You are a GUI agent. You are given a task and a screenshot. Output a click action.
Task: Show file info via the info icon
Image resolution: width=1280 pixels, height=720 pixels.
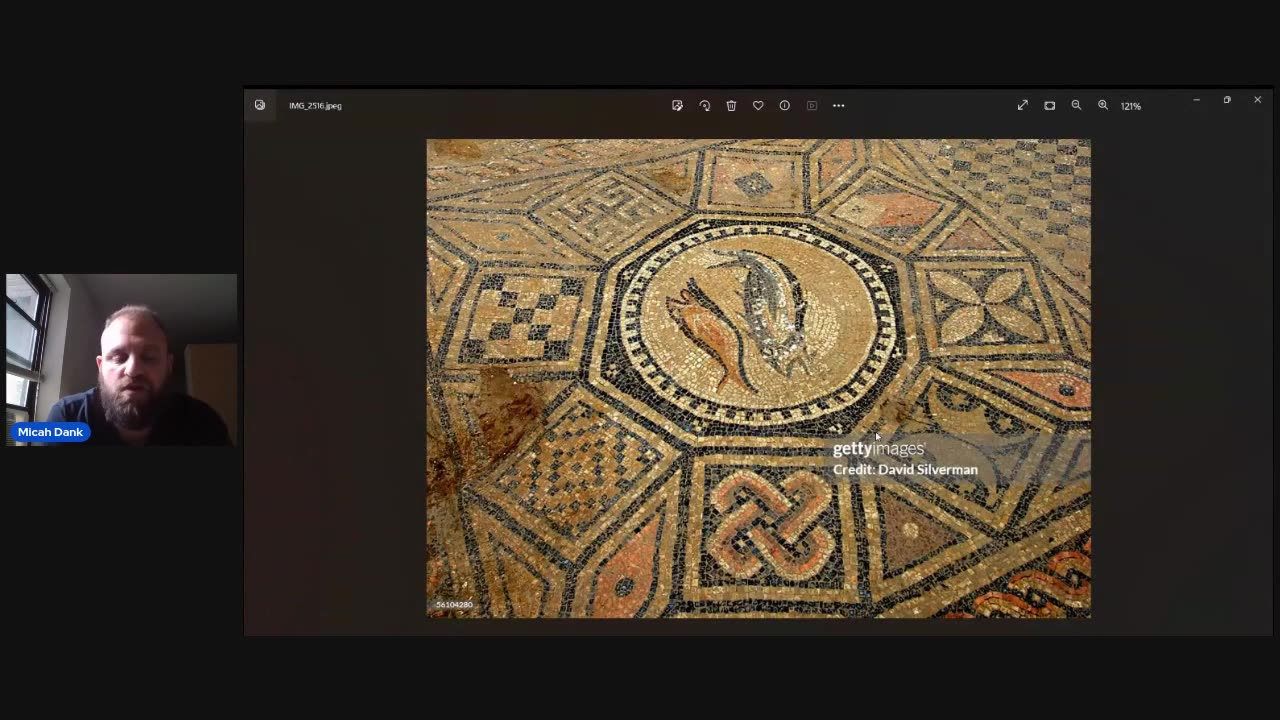pyautogui.click(x=785, y=105)
